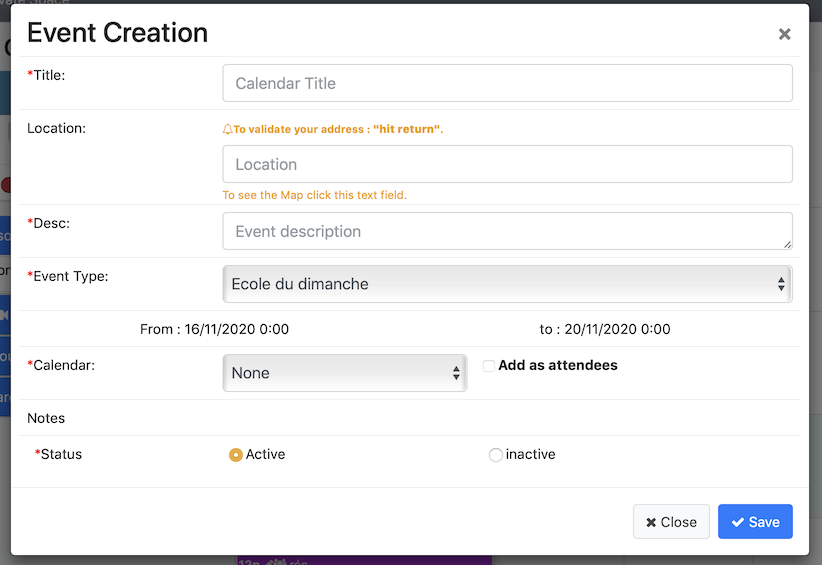Close the Event Creation dialog with X icon
Screen dimensions: 822x565
click(784, 34)
